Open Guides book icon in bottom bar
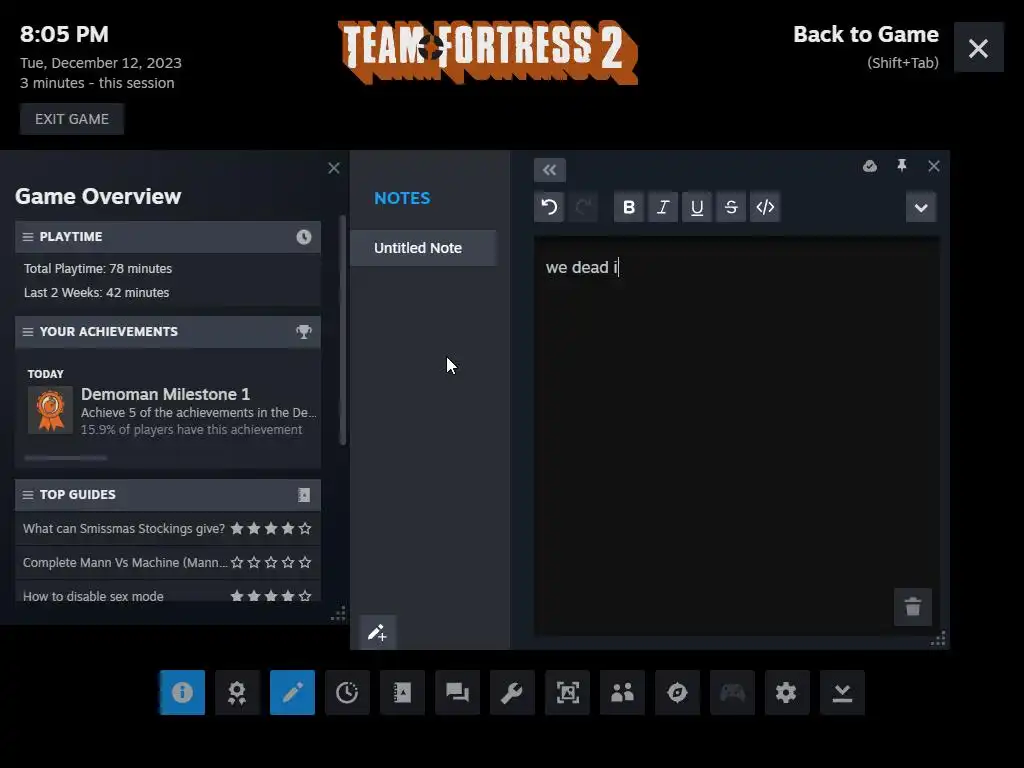This screenshot has width=1024, height=768. (x=402, y=692)
